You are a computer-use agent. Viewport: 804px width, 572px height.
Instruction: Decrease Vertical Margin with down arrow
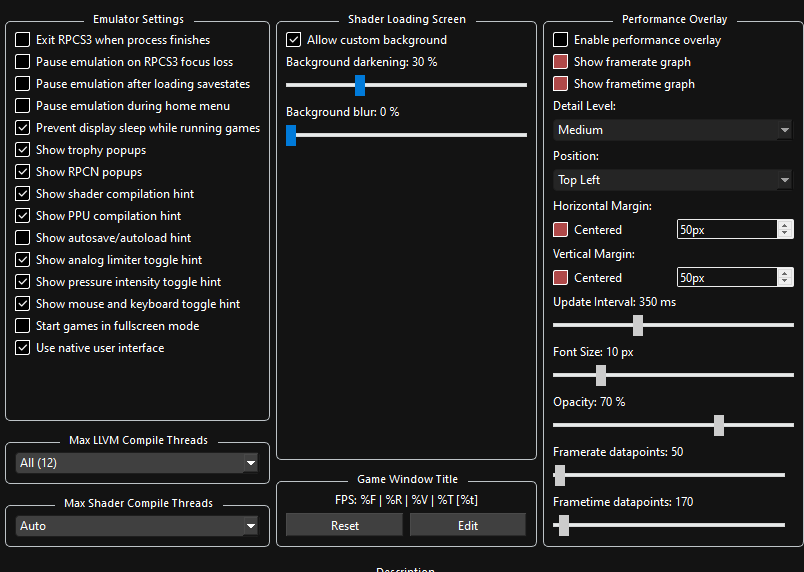(x=785, y=282)
